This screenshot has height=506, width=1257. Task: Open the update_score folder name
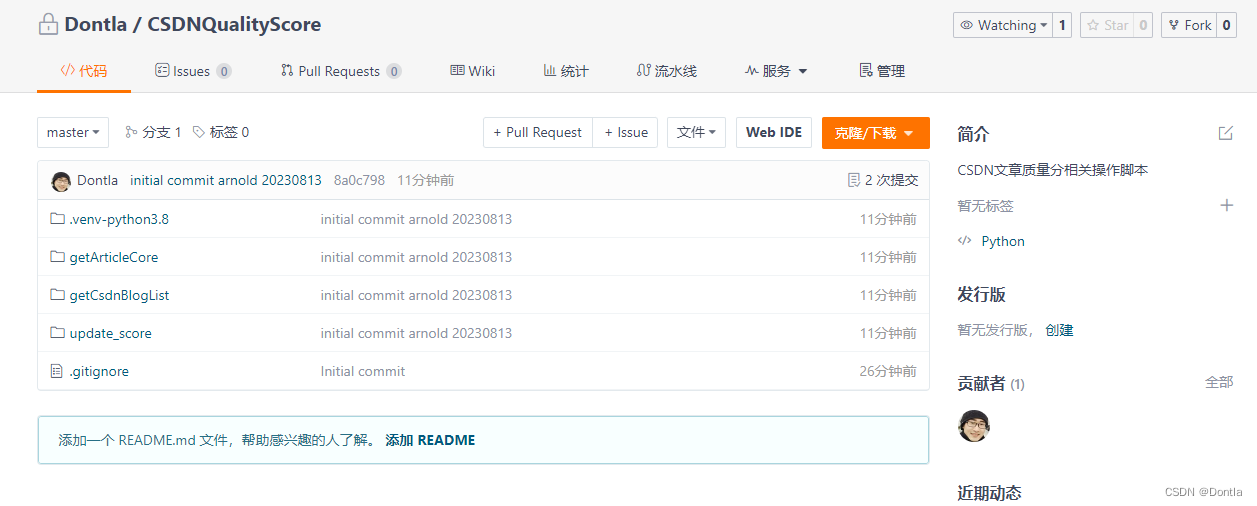111,333
